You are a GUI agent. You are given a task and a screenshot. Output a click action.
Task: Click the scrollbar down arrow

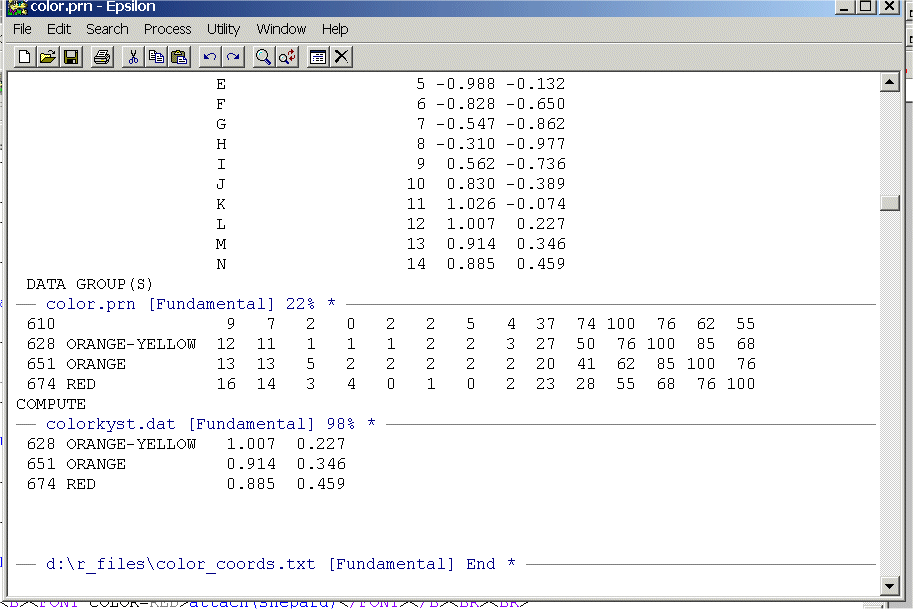pos(889,585)
